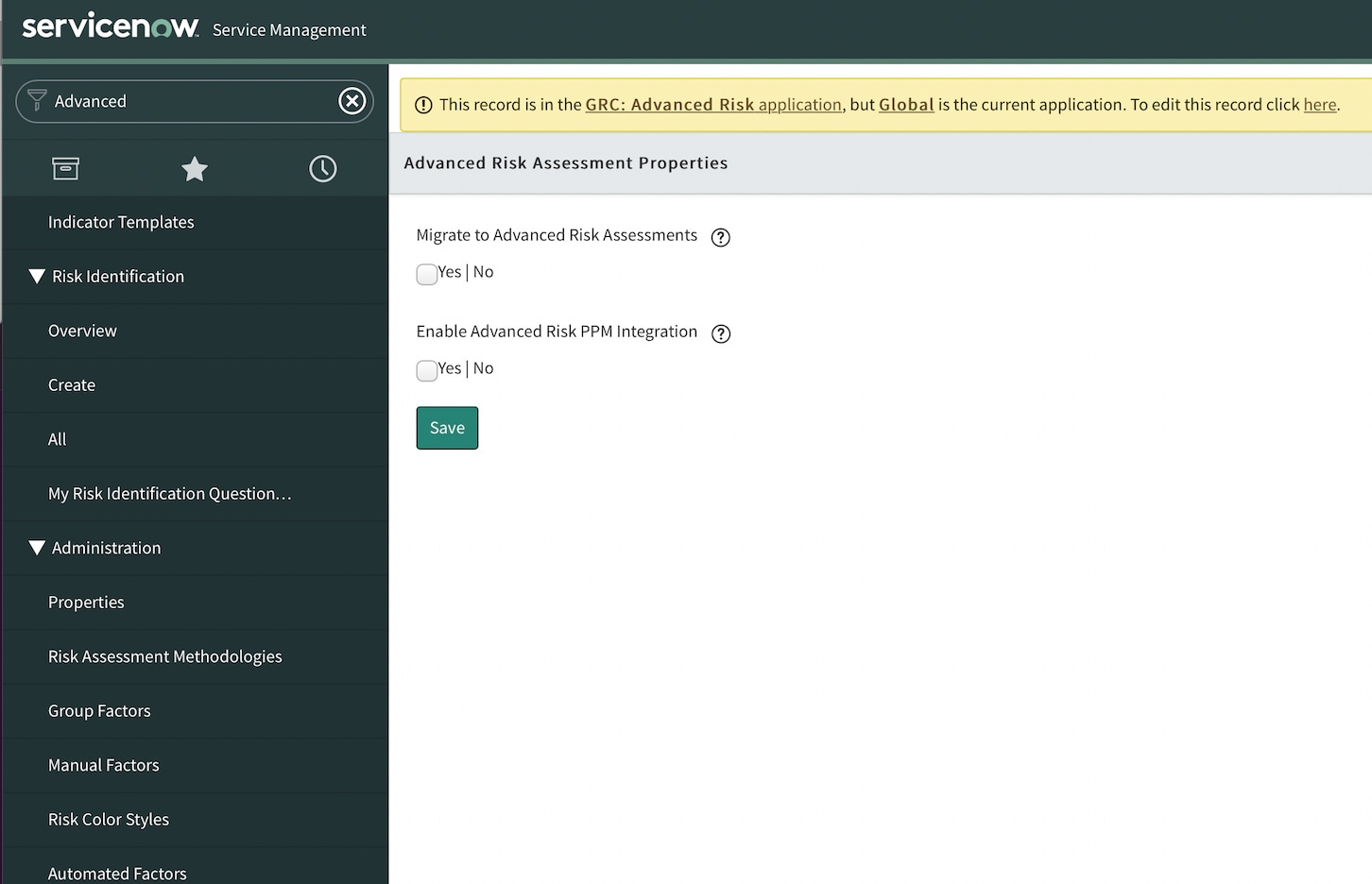The image size is (1372, 884).
Task: Clear the Advanced filter text
Action: pyautogui.click(x=352, y=100)
